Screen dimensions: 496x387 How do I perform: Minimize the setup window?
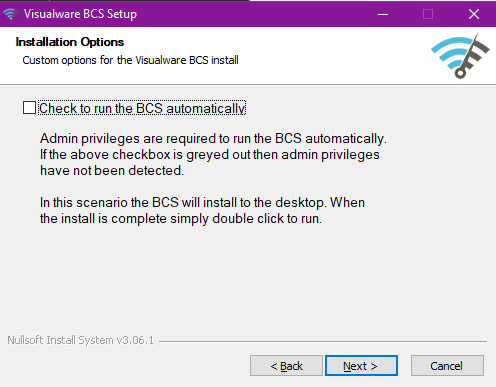(x=383, y=14)
